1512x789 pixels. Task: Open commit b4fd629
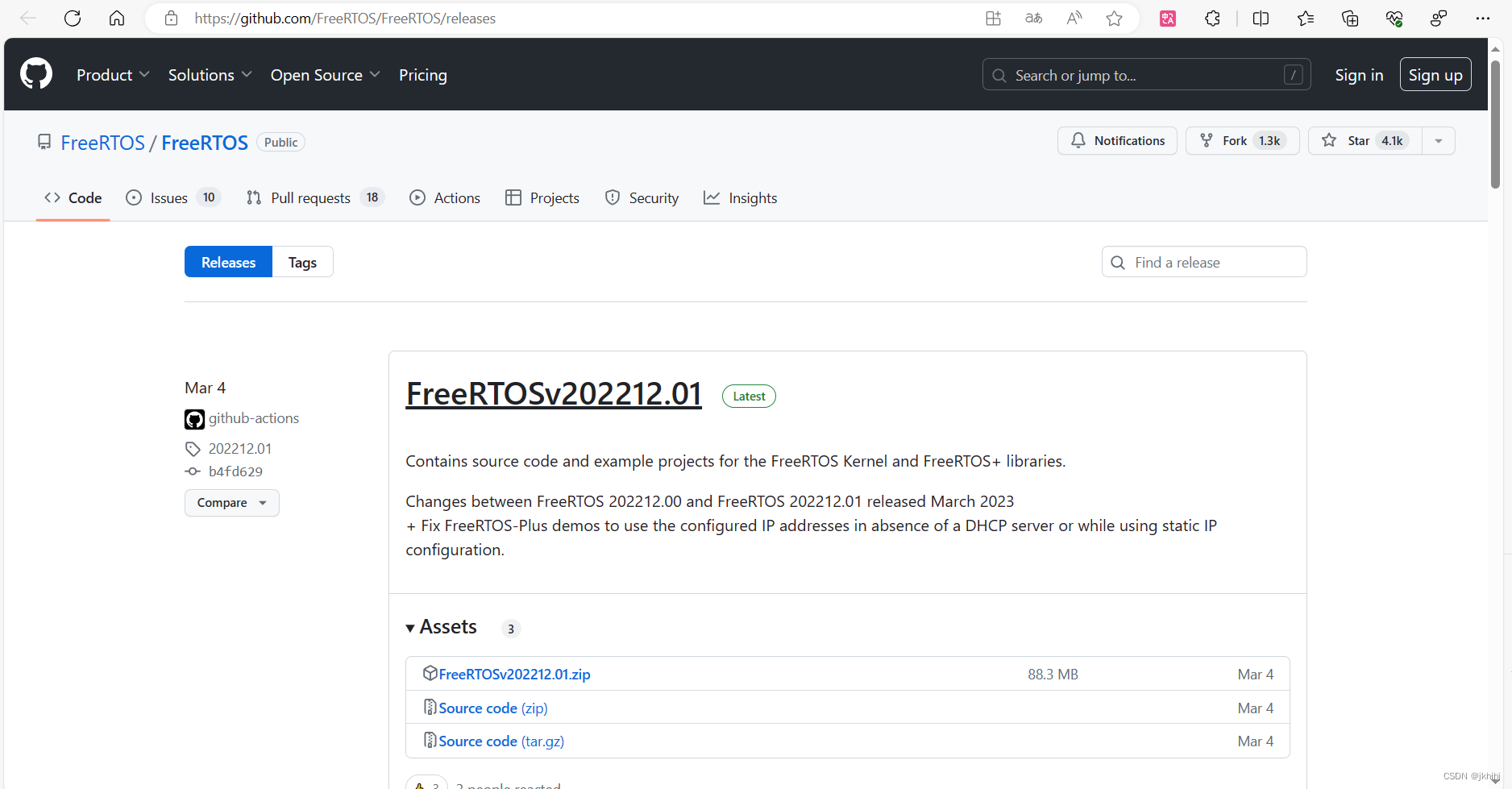coord(235,471)
